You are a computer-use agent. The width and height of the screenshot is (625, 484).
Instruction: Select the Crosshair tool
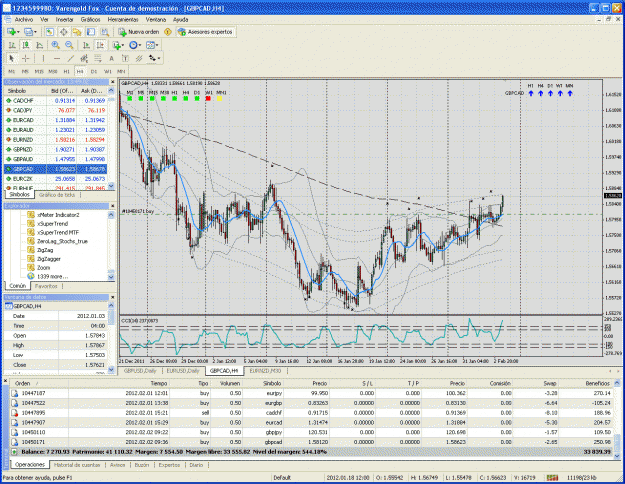[x=26, y=58]
